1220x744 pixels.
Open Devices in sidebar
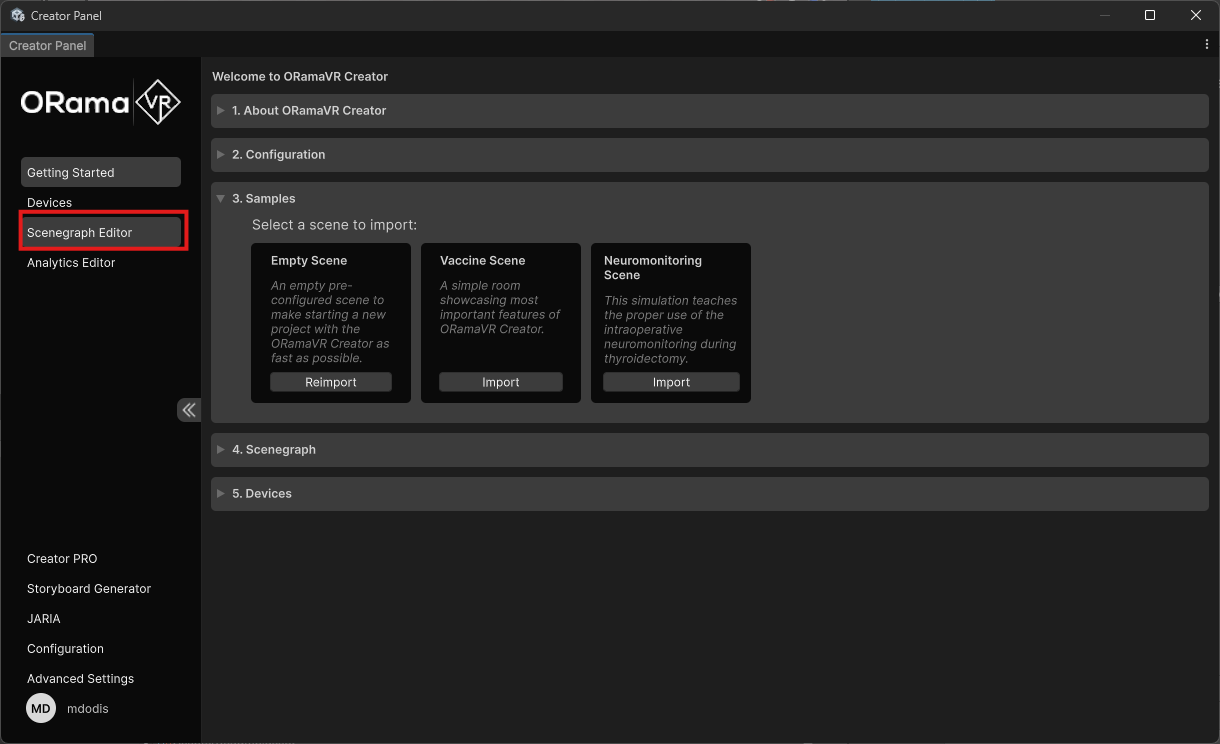[101, 202]
